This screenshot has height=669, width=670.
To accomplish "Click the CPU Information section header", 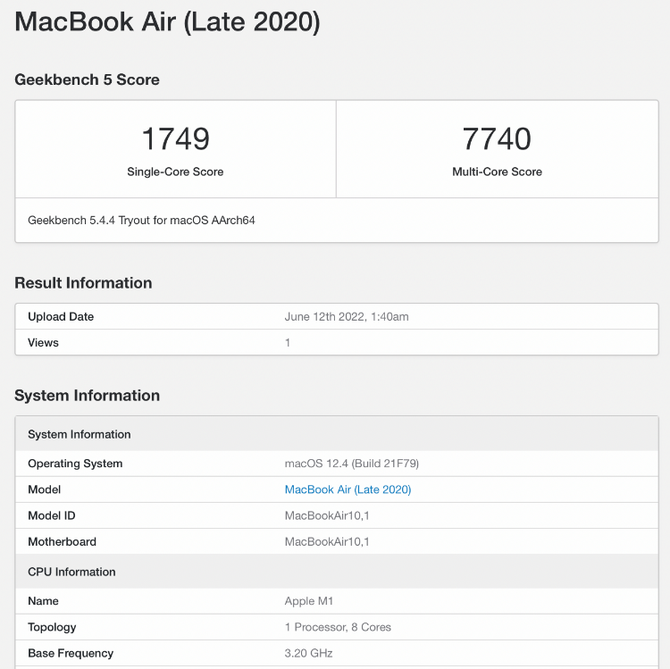I will click(72, 572).
